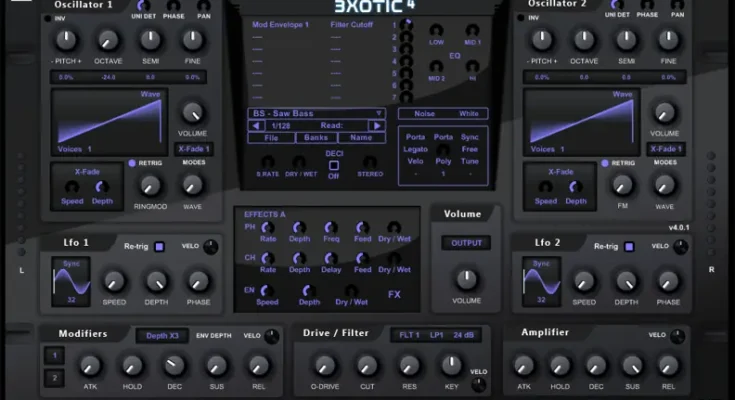Click Oscillator 1 SEMI knob
The image size is (735, 400).
[150, 41]
